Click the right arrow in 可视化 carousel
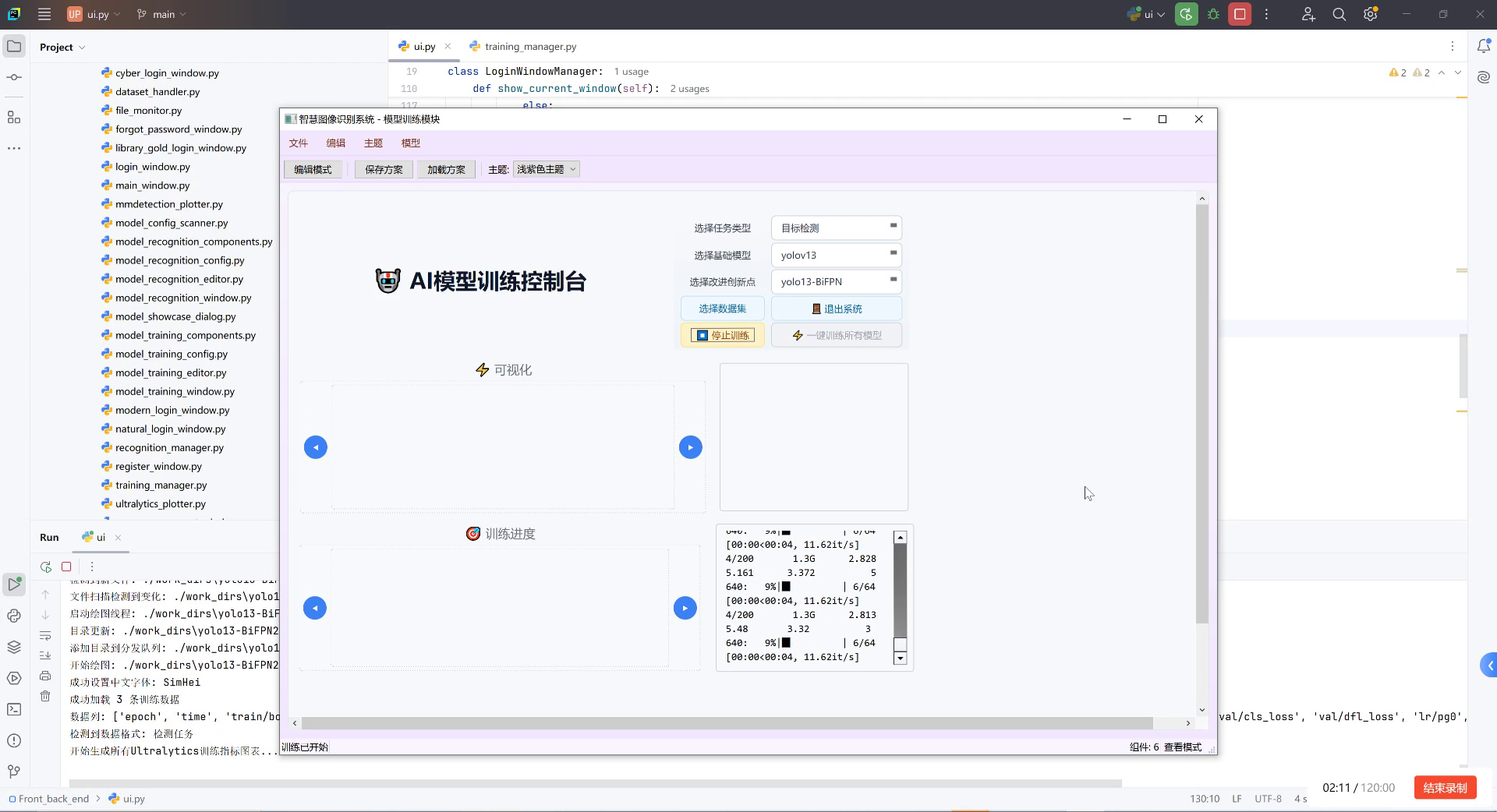 click(690, 447)
